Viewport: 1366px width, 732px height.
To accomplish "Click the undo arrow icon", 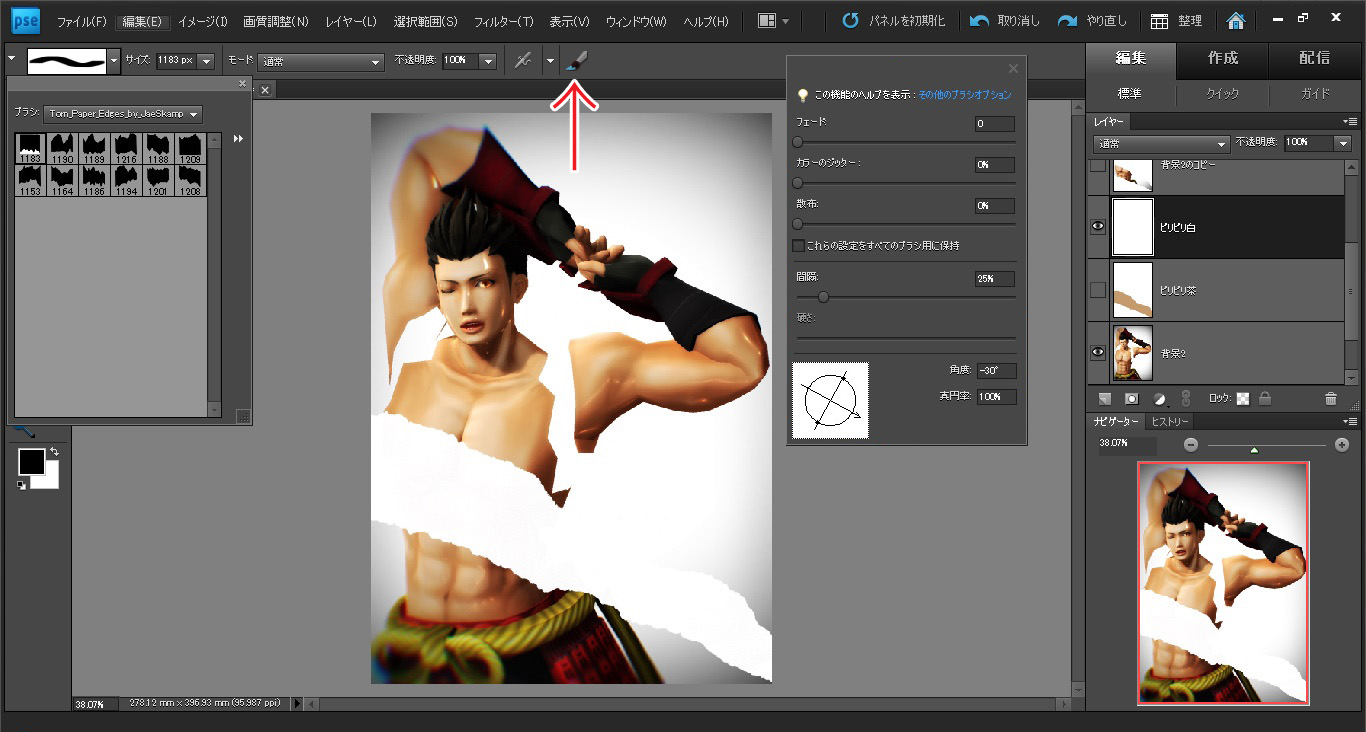I will click(x=980, y=21).
